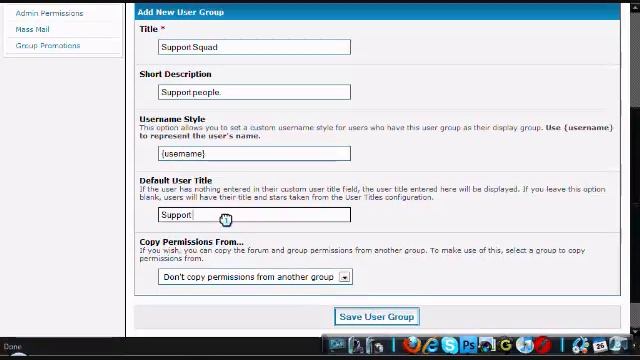Focus the Default User Title field
The width and height of the screenshot is (640, 360).
[254, 215]
